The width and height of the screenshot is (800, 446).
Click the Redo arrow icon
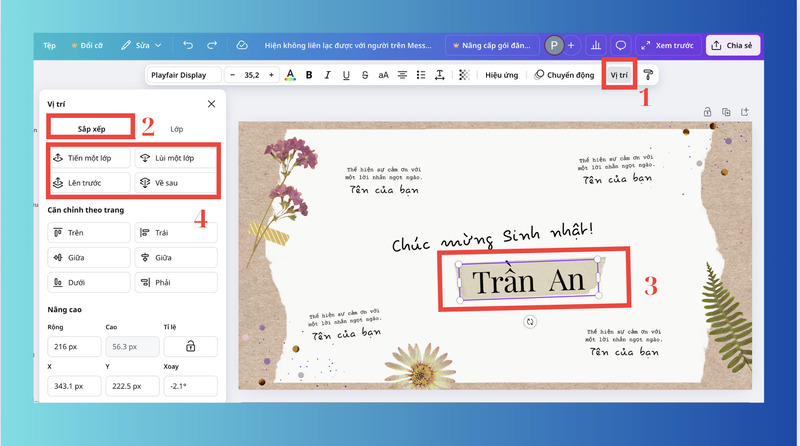tap(211, 45)
